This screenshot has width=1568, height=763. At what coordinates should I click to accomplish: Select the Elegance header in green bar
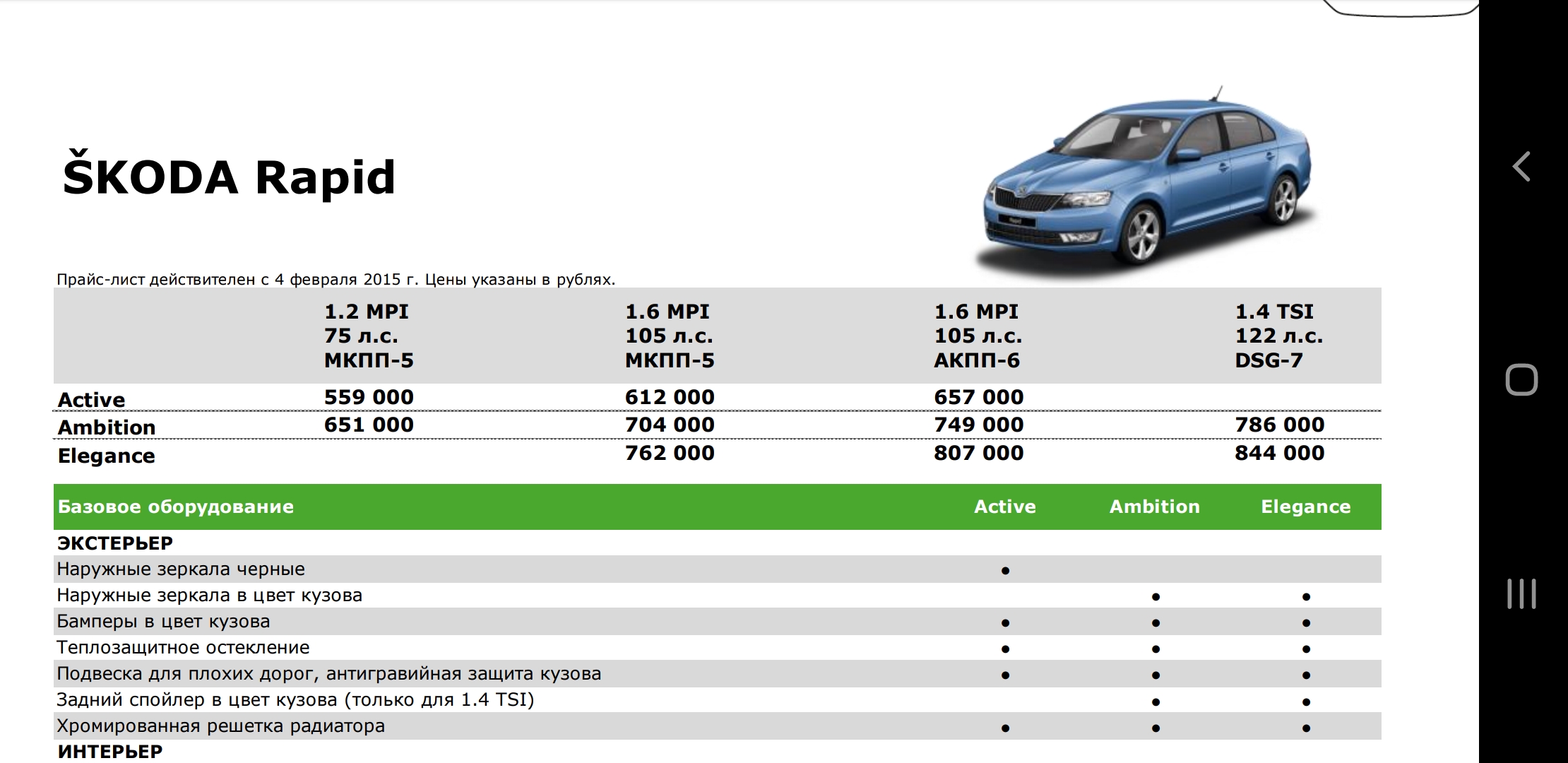(x=1305, y=507)
